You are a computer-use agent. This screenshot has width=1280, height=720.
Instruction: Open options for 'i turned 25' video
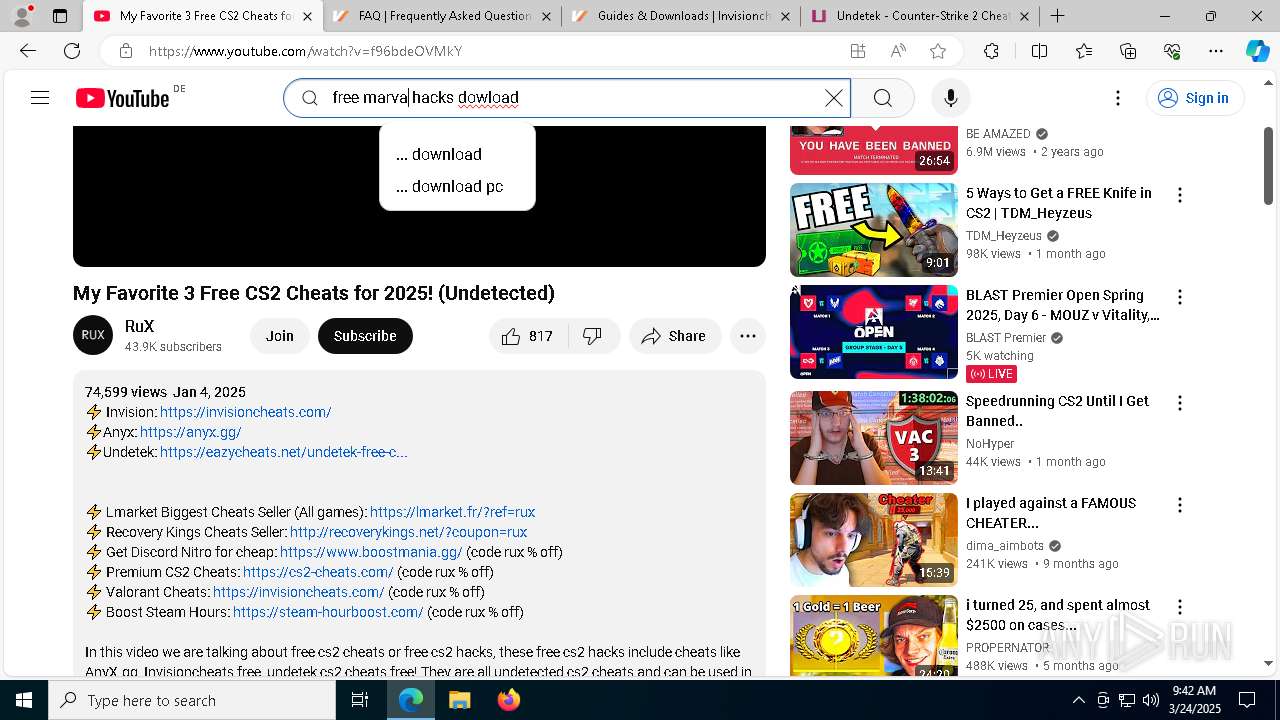coord(1180,607)
